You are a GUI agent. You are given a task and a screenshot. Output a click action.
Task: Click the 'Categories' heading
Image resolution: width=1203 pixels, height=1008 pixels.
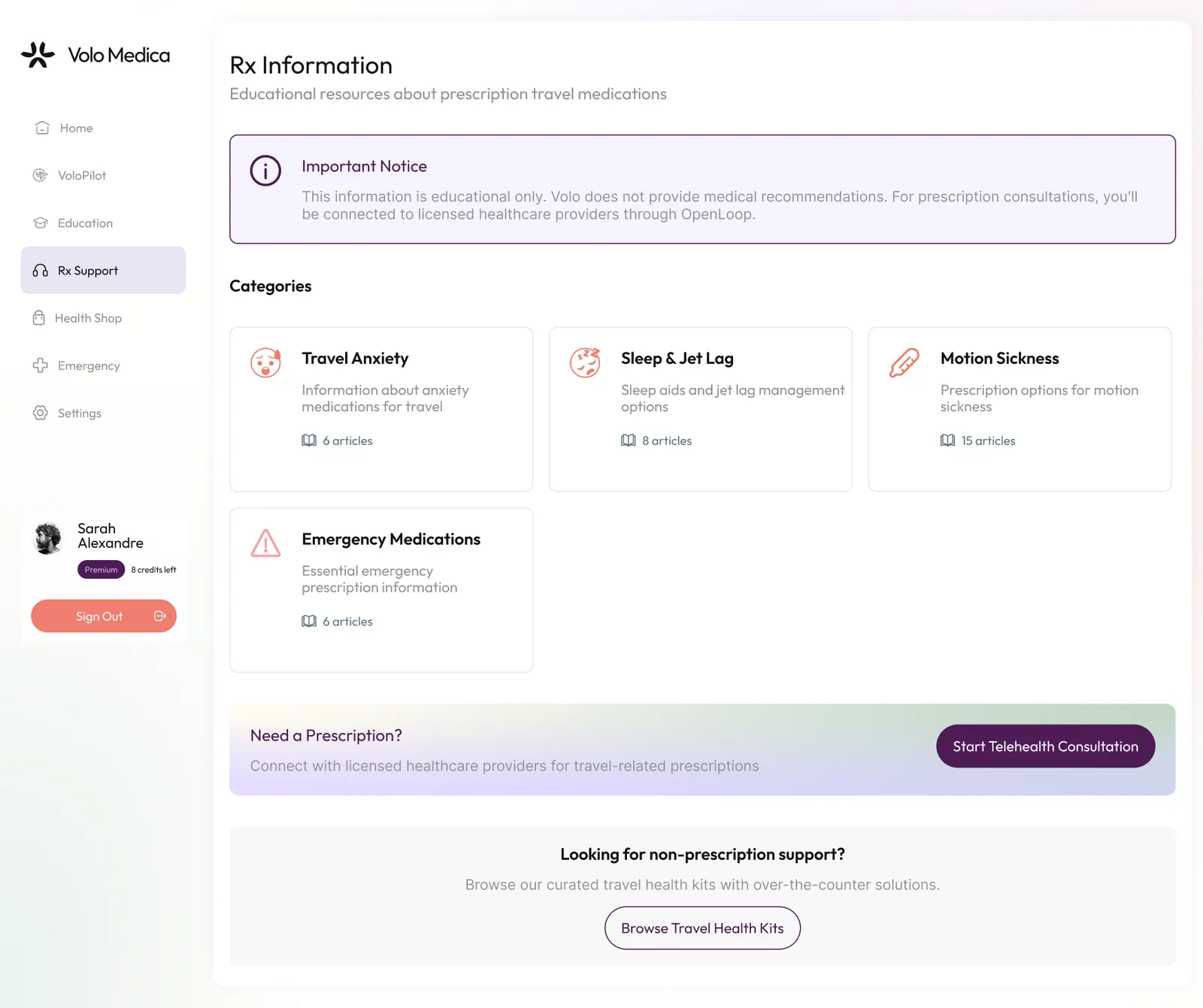coord(271,286)
